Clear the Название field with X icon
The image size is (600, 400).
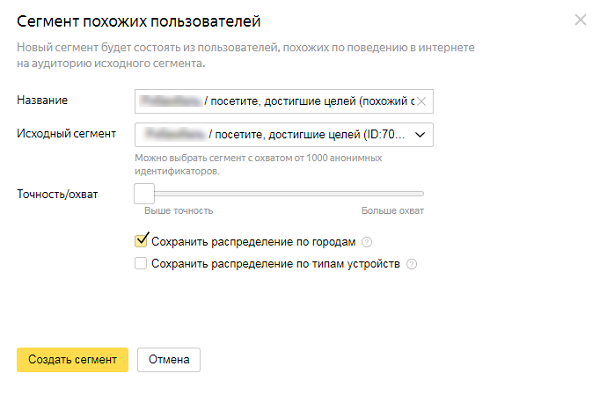click(422, 101)
